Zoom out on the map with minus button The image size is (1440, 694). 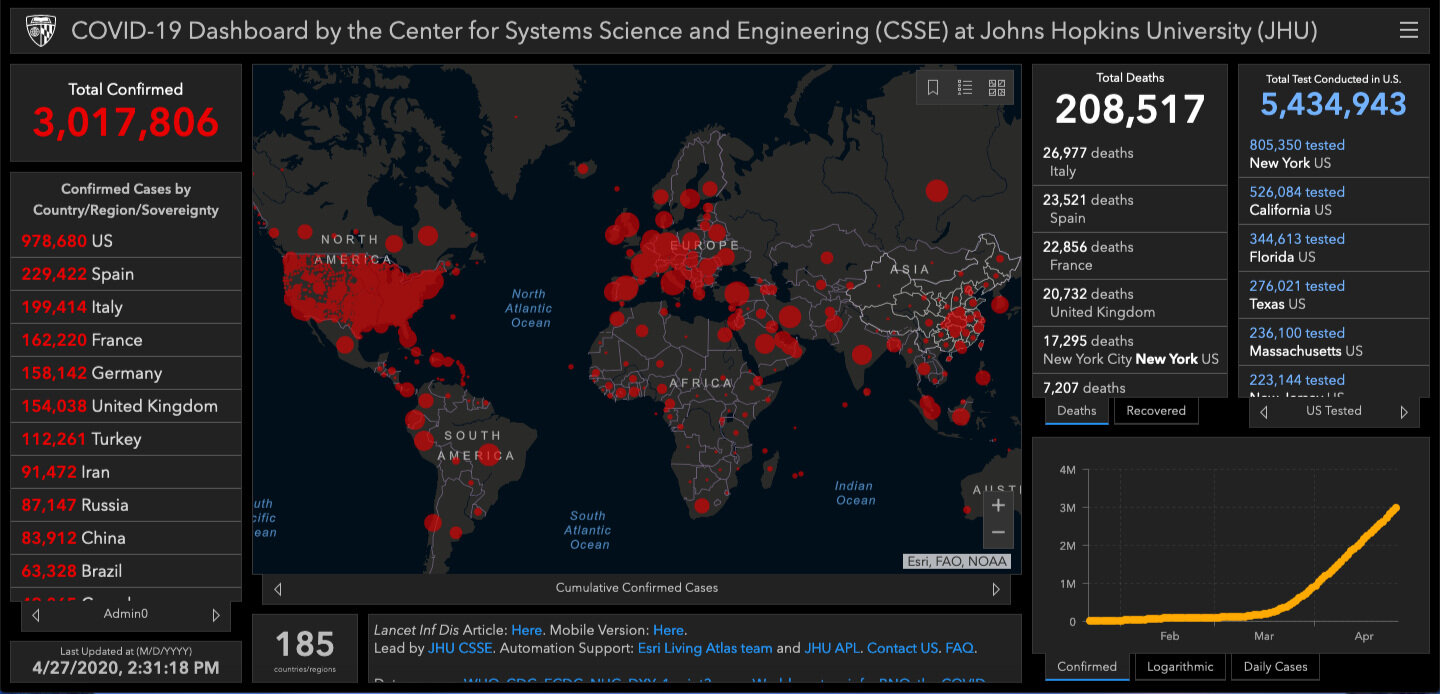tap(998, 533)
